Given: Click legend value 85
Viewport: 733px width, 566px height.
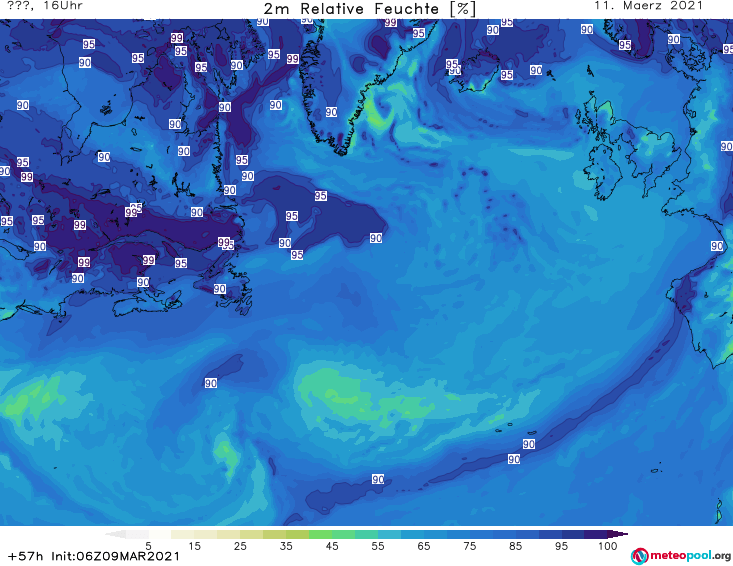Looking at the screenshot, I should pos(516,546).
